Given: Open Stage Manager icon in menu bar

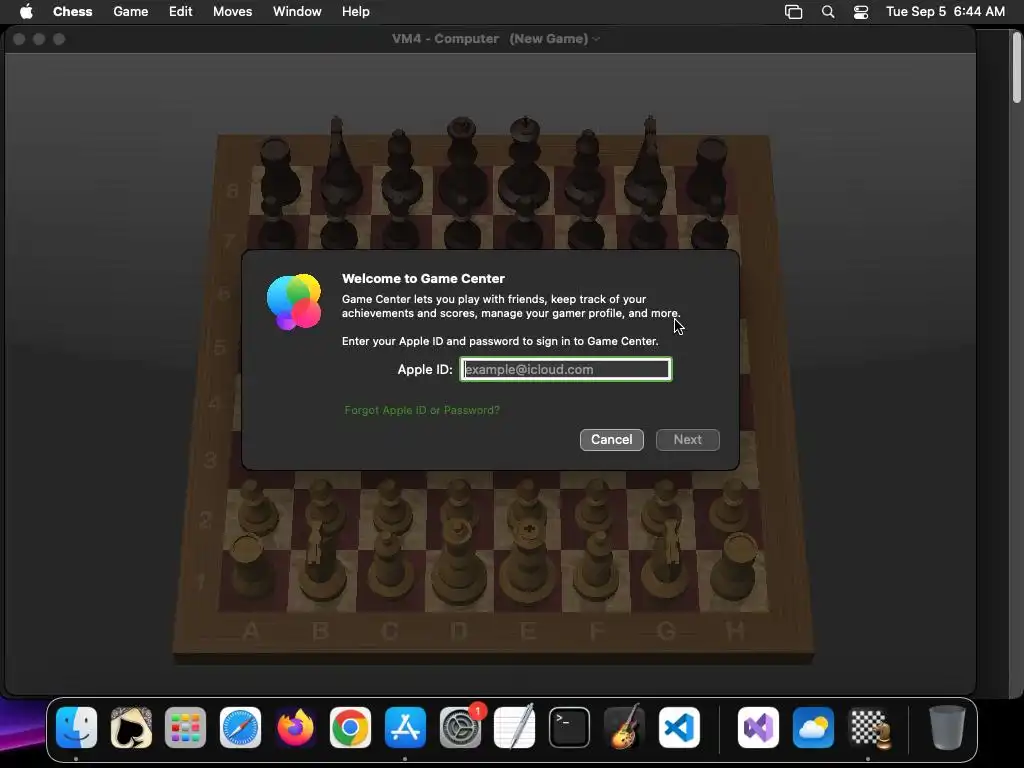Looking at the screenshot, I should tap(793, 12).
